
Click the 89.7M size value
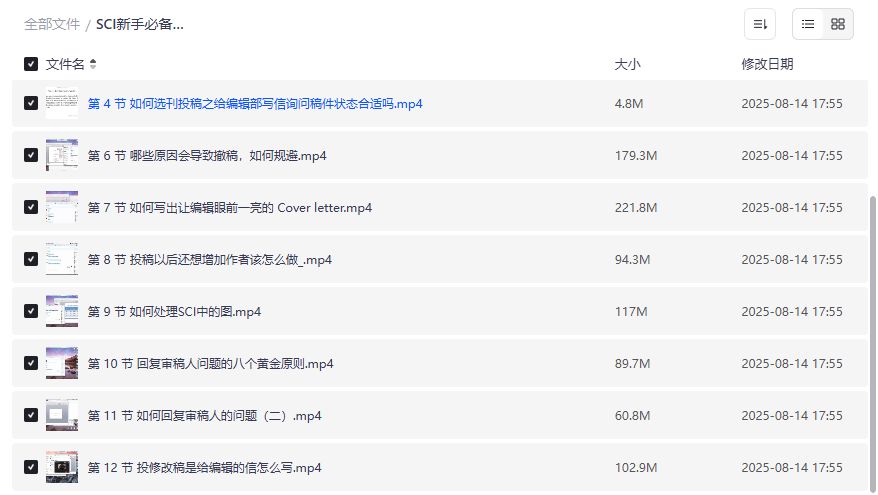632,364
